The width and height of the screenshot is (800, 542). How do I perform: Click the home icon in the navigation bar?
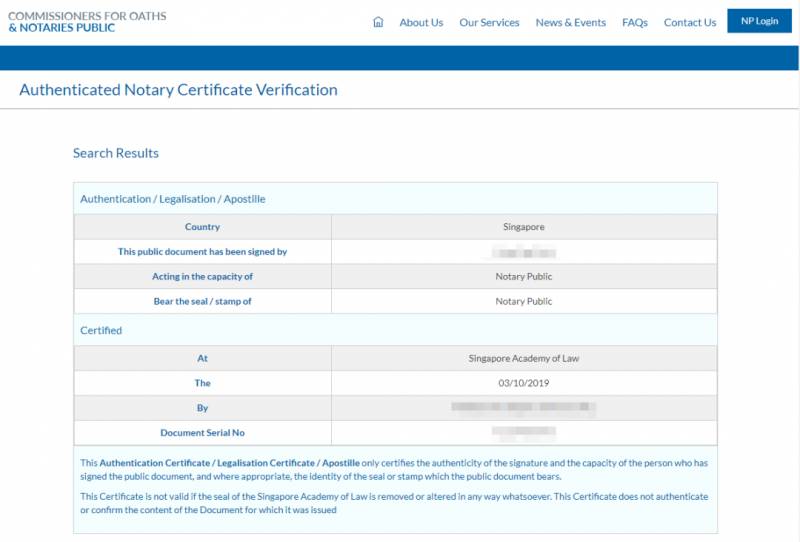click(x=378, y=22)
